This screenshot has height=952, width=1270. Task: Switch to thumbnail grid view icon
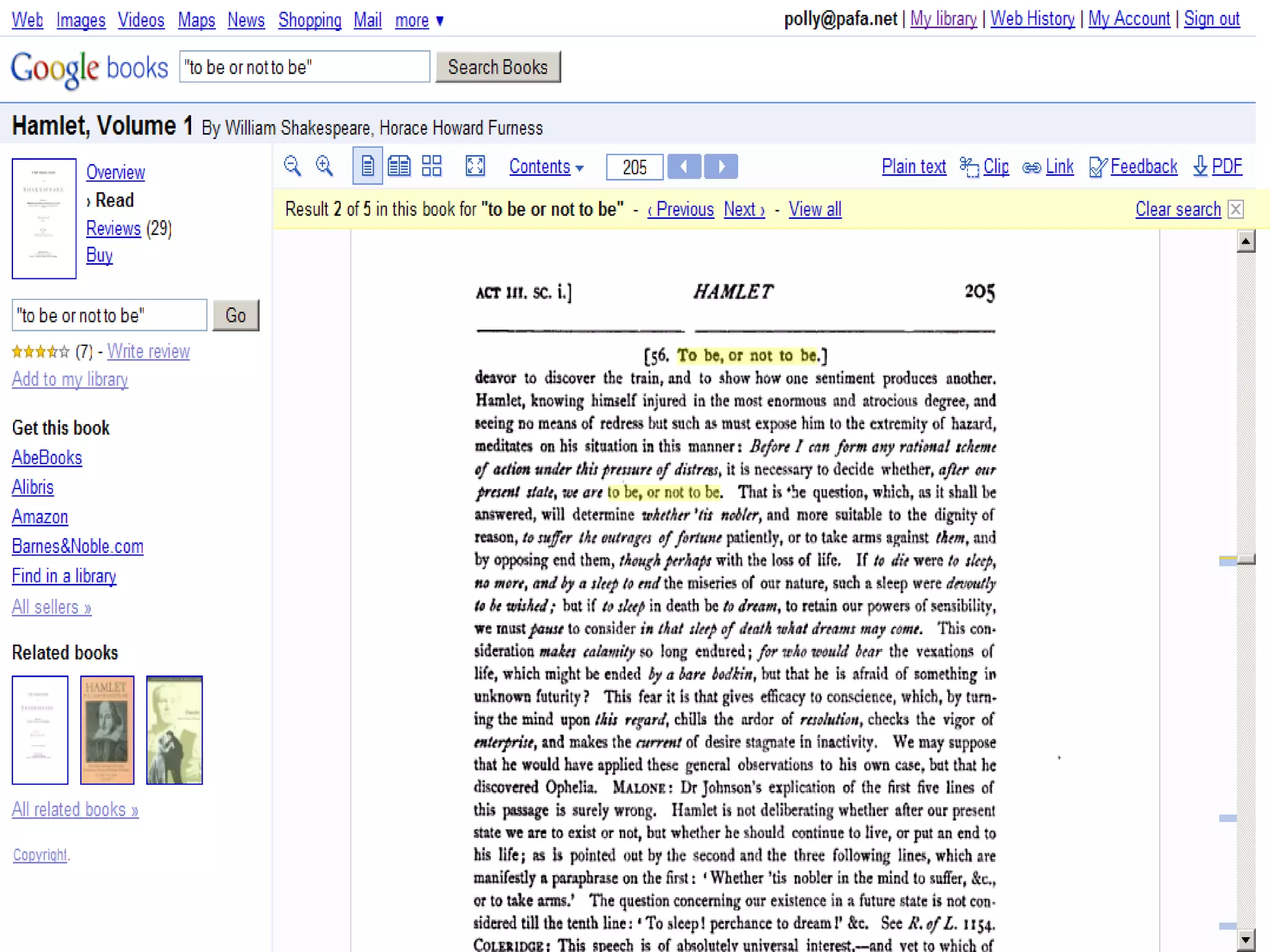pyautogui.click(x=432, y=166)
